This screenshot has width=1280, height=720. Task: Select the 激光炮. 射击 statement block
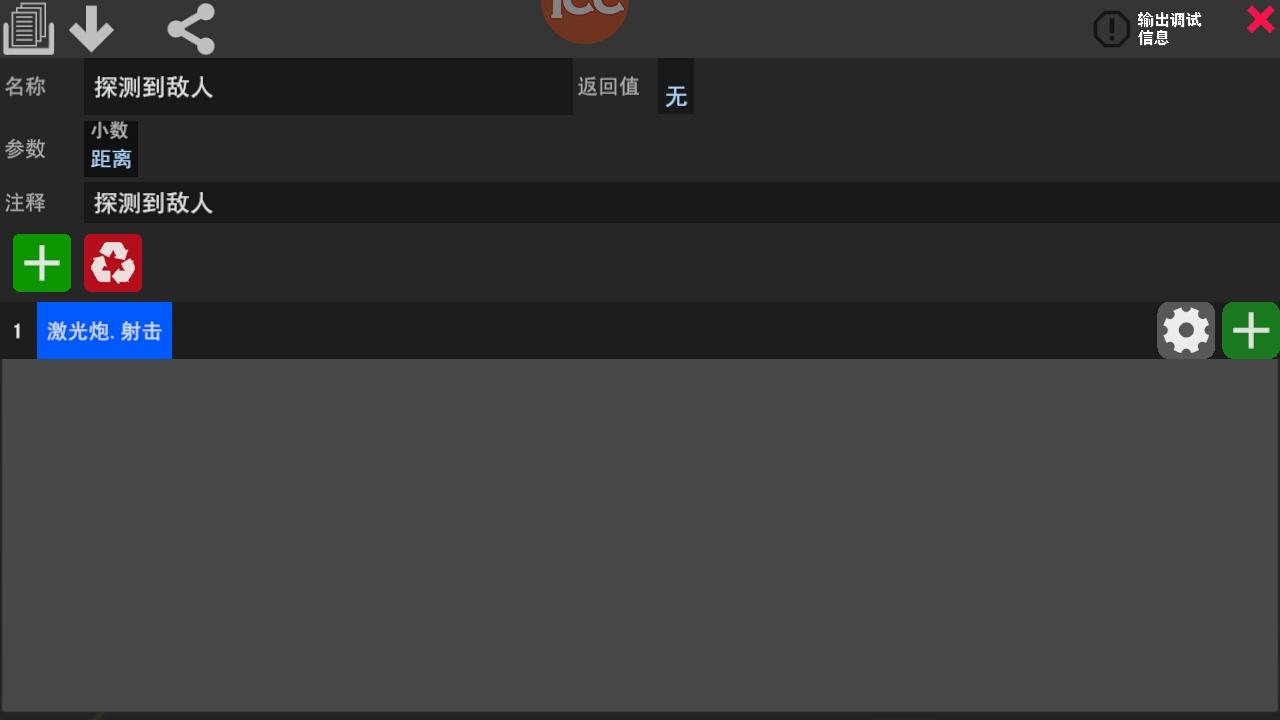tap(104, 331)
